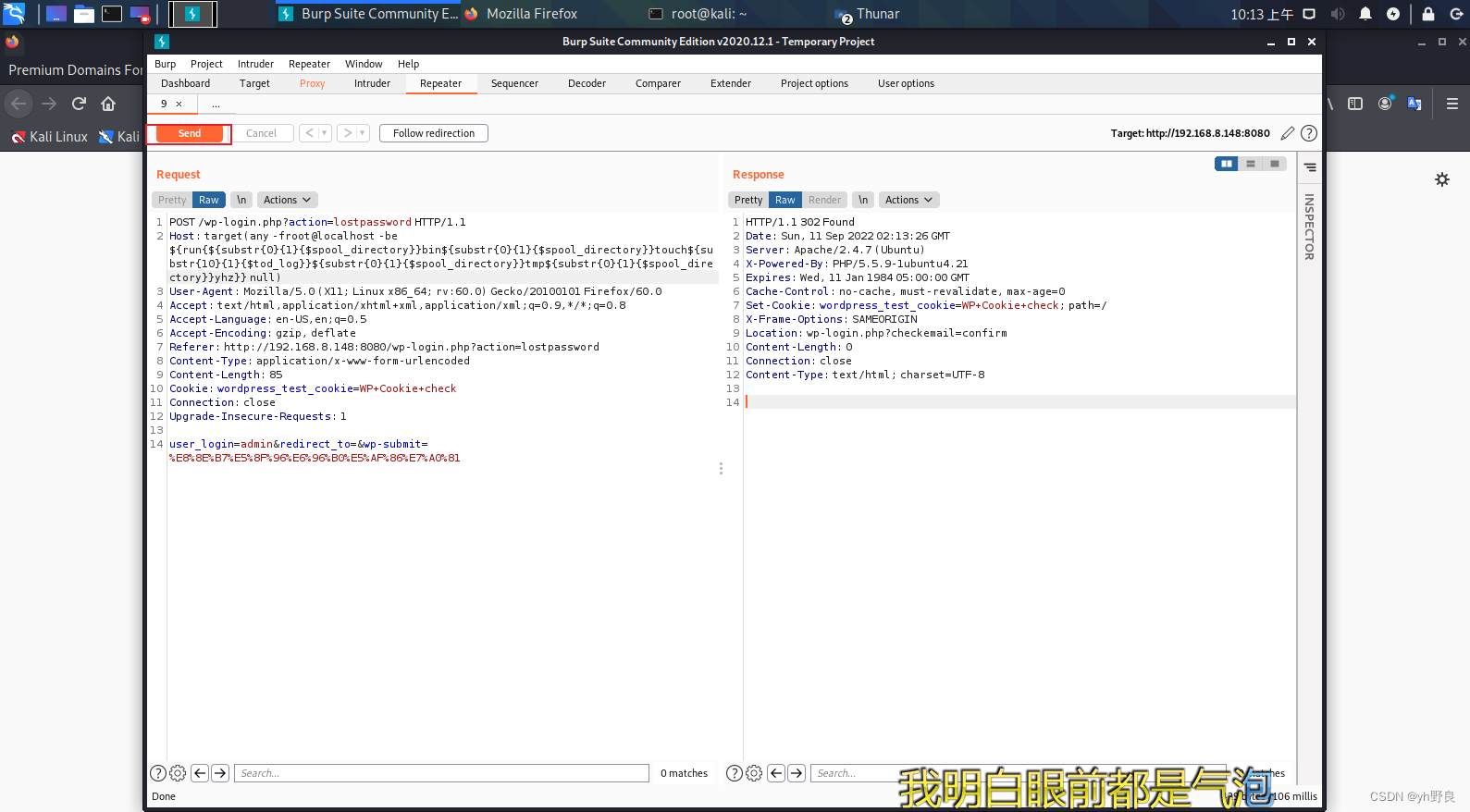Switch to the Intruder tool tab
Screen dimensions: 1470x812
(x=372, y=83)
